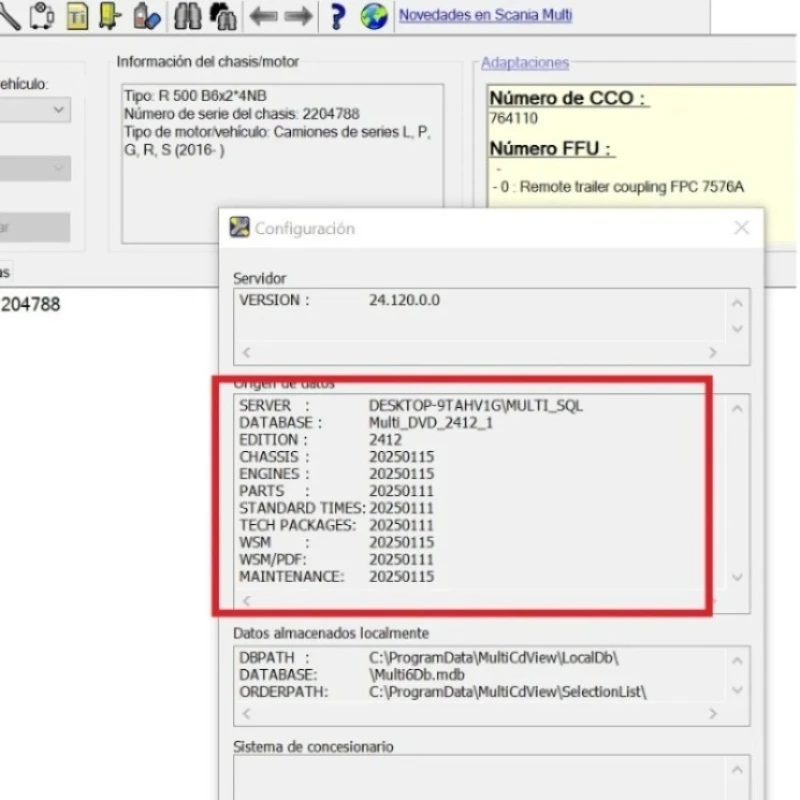Image resolution: width=800 pixels, height=800 pixels.
Task: Select the TECH PACKAGES 20250111 line
Action: point(337,526)
